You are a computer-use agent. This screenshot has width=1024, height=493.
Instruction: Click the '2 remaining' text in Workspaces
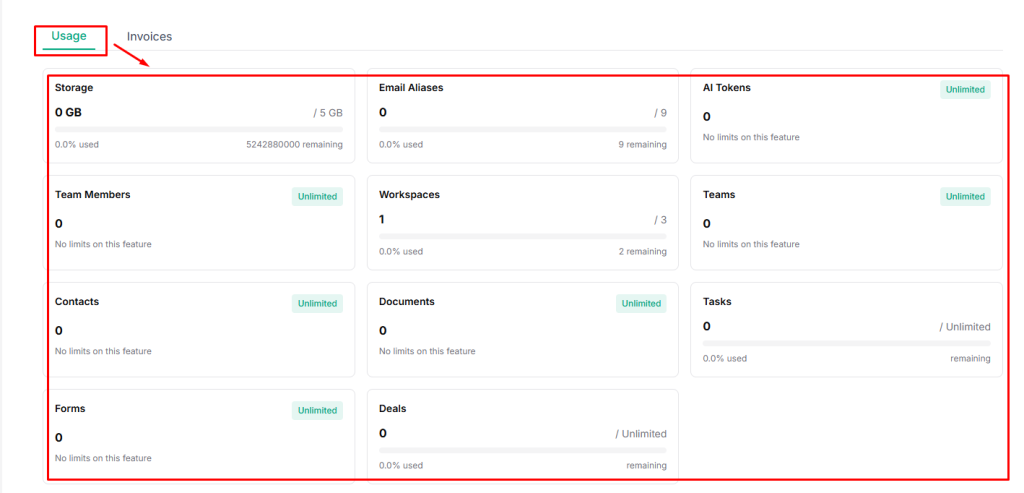tap(642, 252)
